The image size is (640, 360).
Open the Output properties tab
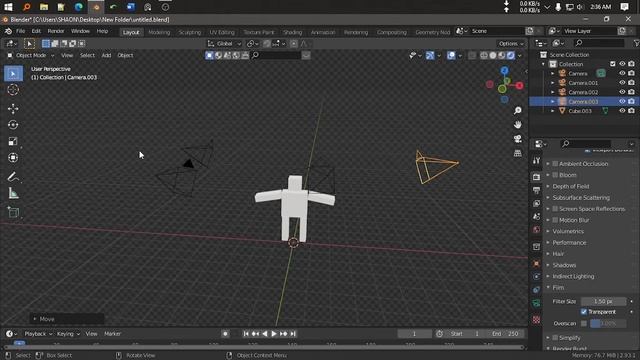click(x=536, y=190)
